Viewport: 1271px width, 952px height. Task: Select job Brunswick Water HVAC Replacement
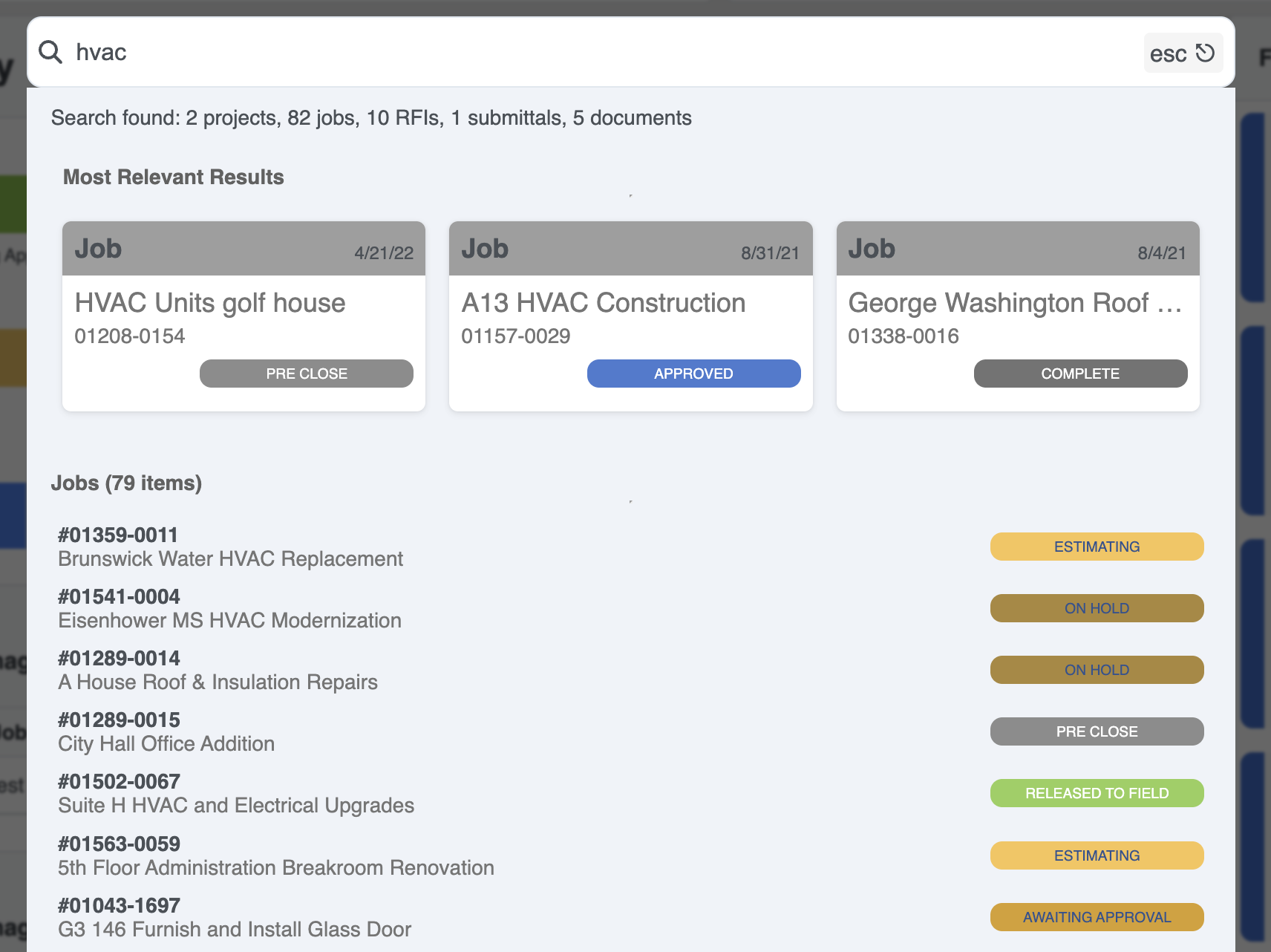coord(230,558)
